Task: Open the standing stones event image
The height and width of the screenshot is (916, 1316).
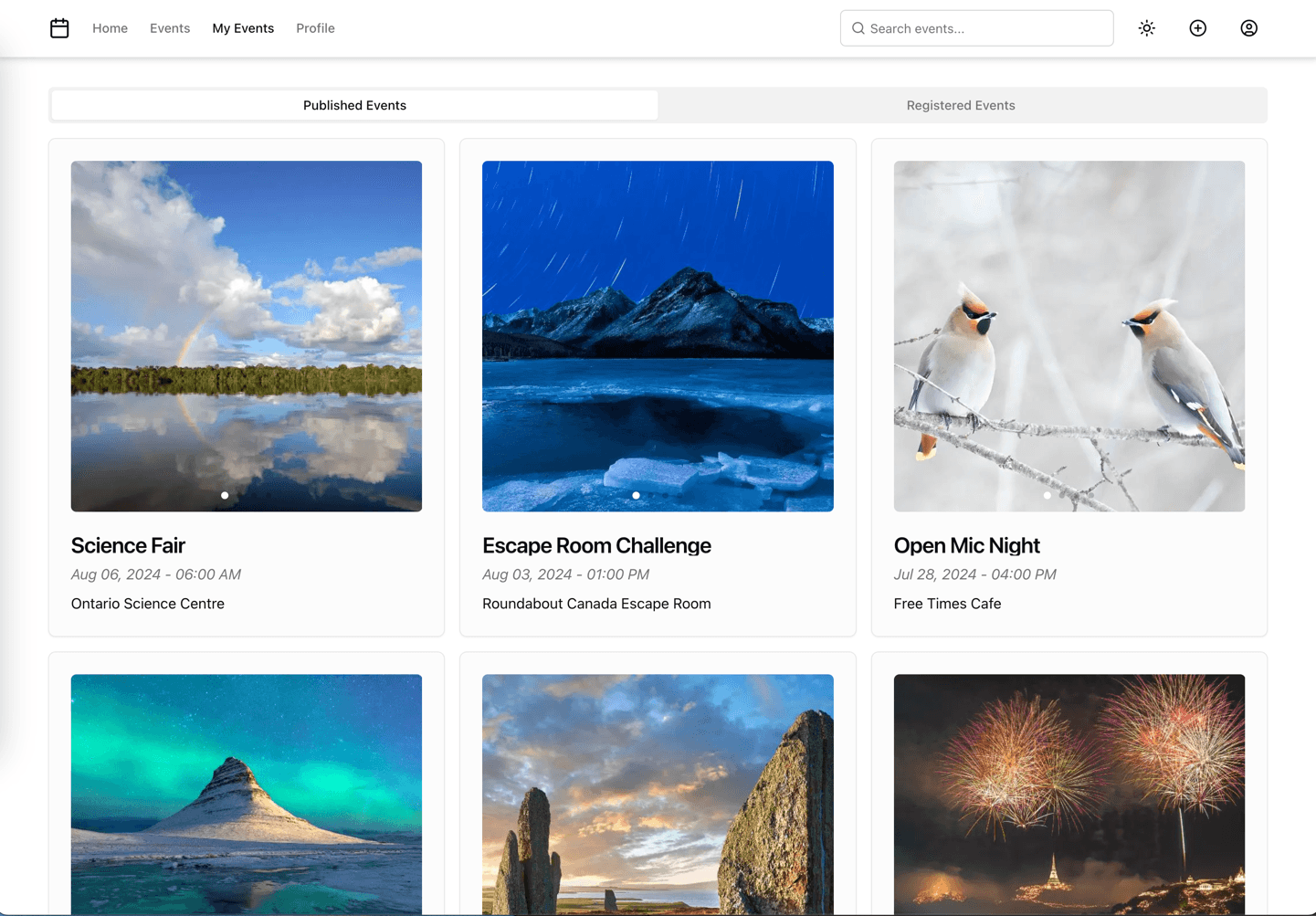Action: pos(658,795)
